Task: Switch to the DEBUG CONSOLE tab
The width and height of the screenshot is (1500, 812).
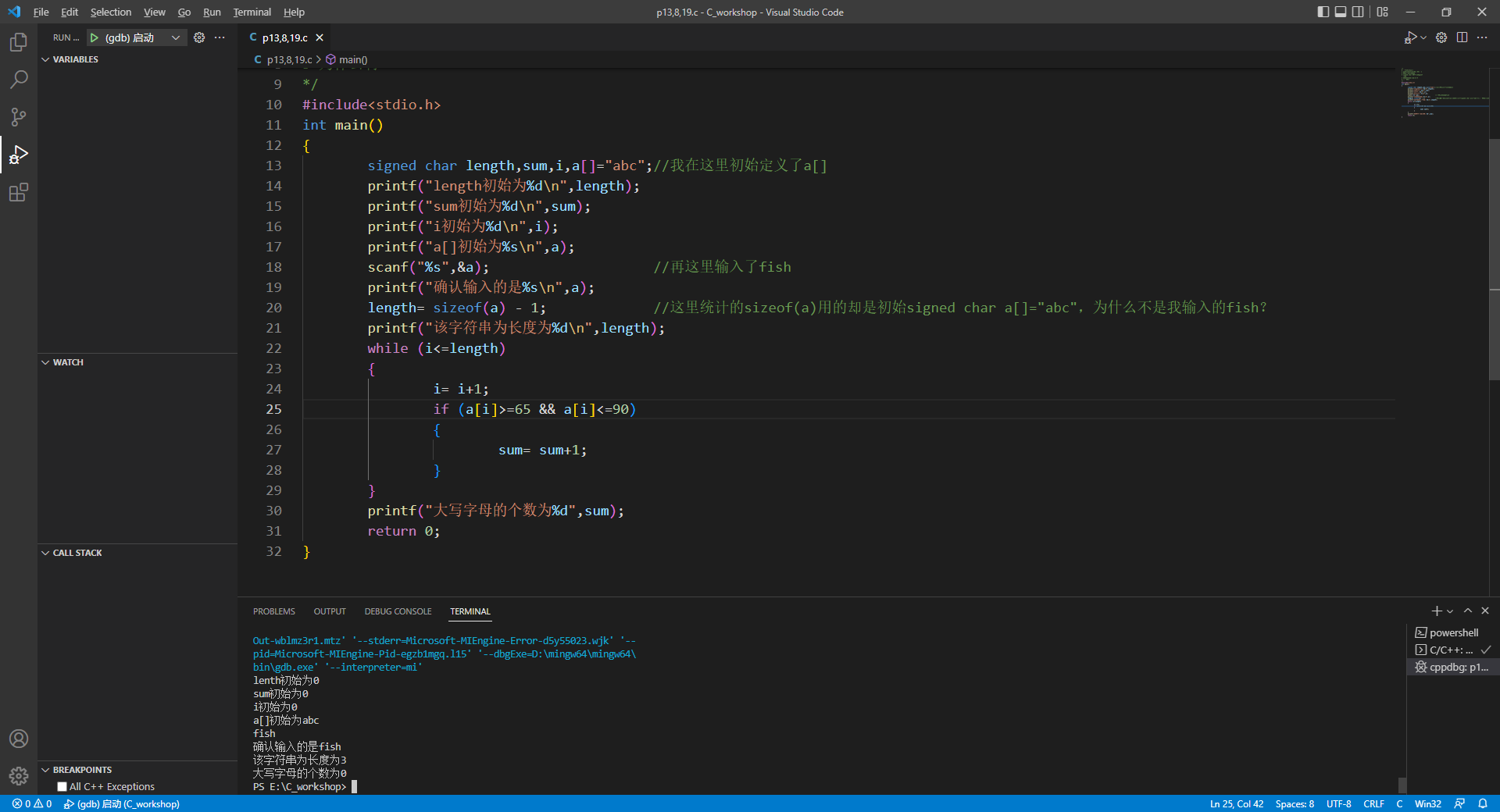Action: (398, 611)
